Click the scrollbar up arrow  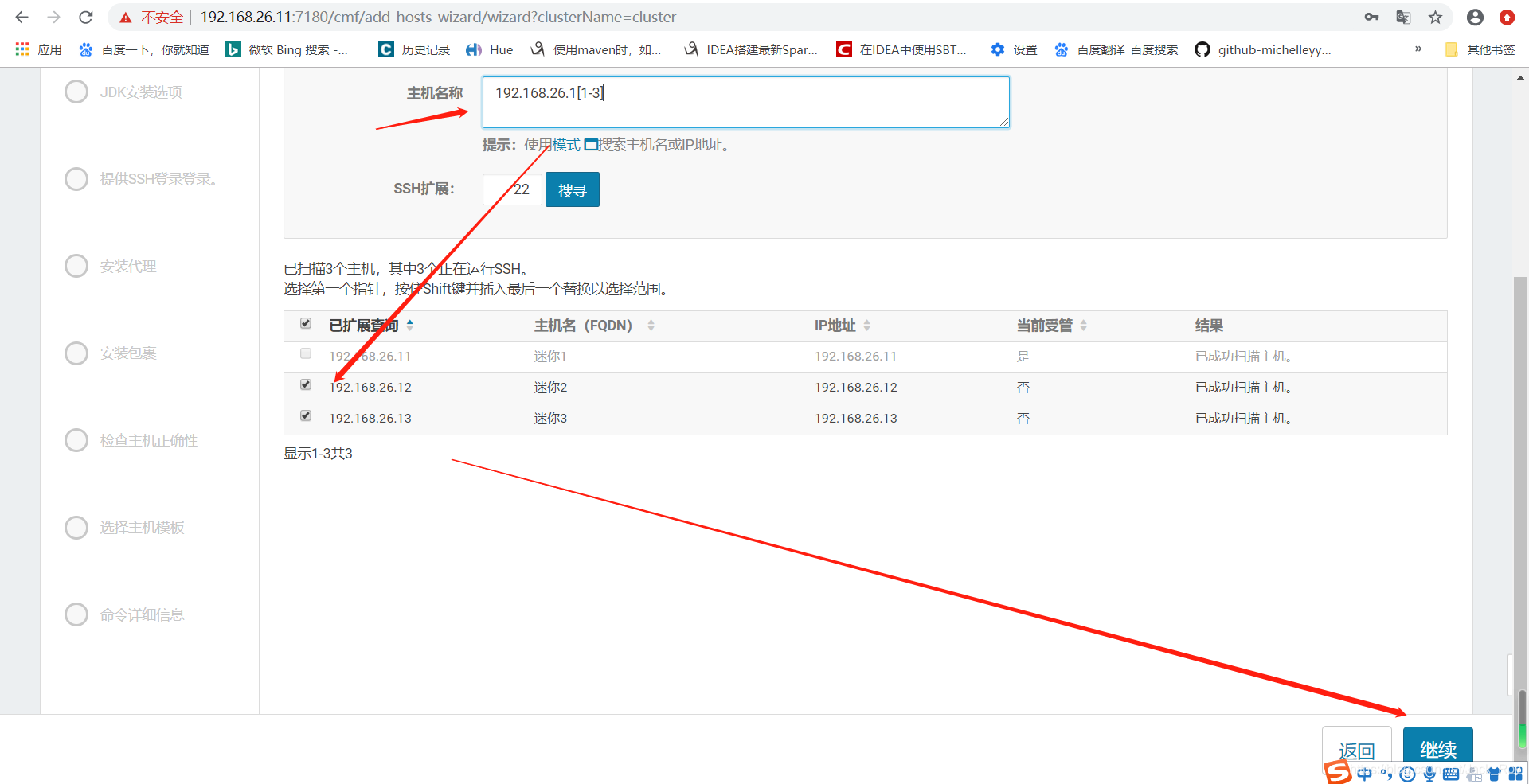coord(1520,77)
